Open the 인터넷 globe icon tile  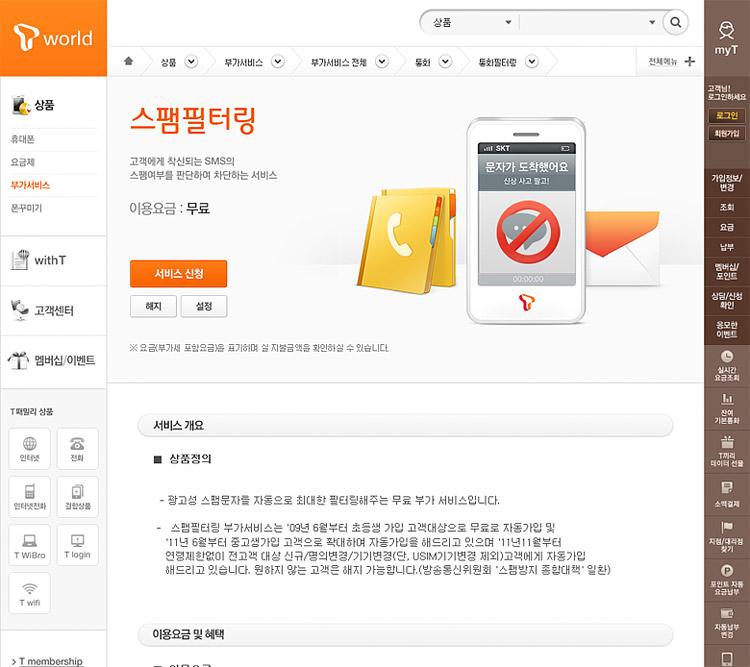(29, 448)
